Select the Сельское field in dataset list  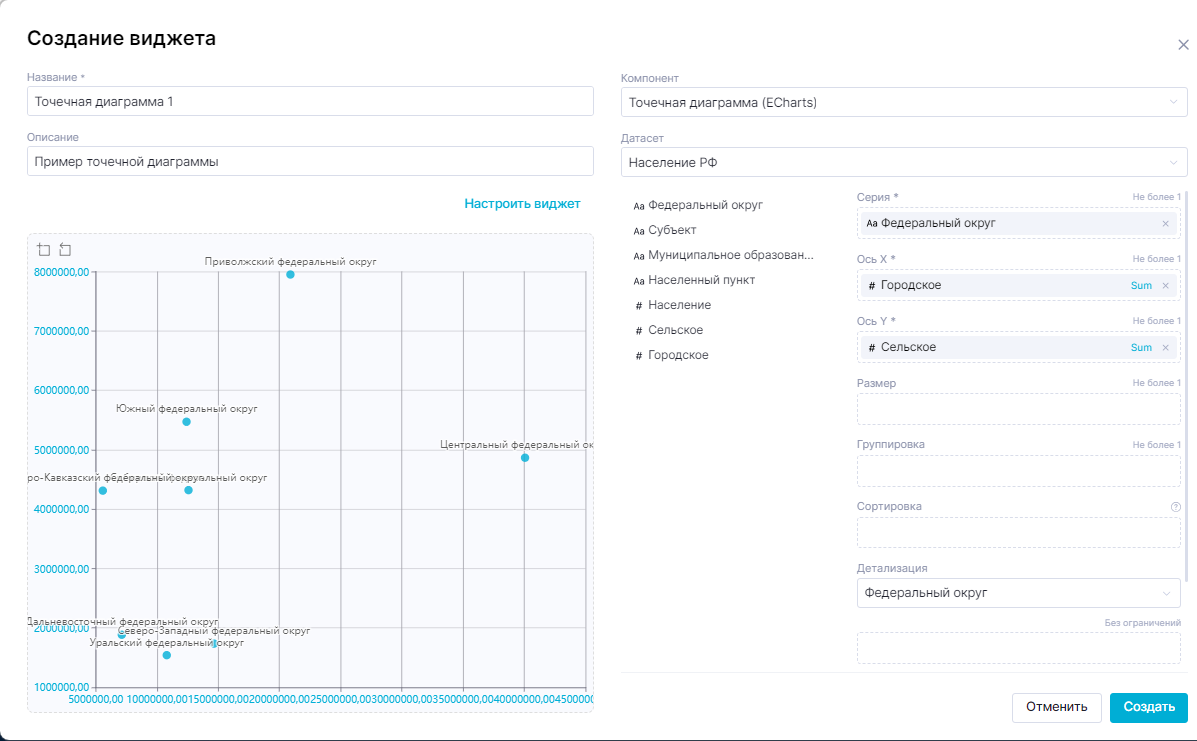pyautogui.click(x=669, y=330)
